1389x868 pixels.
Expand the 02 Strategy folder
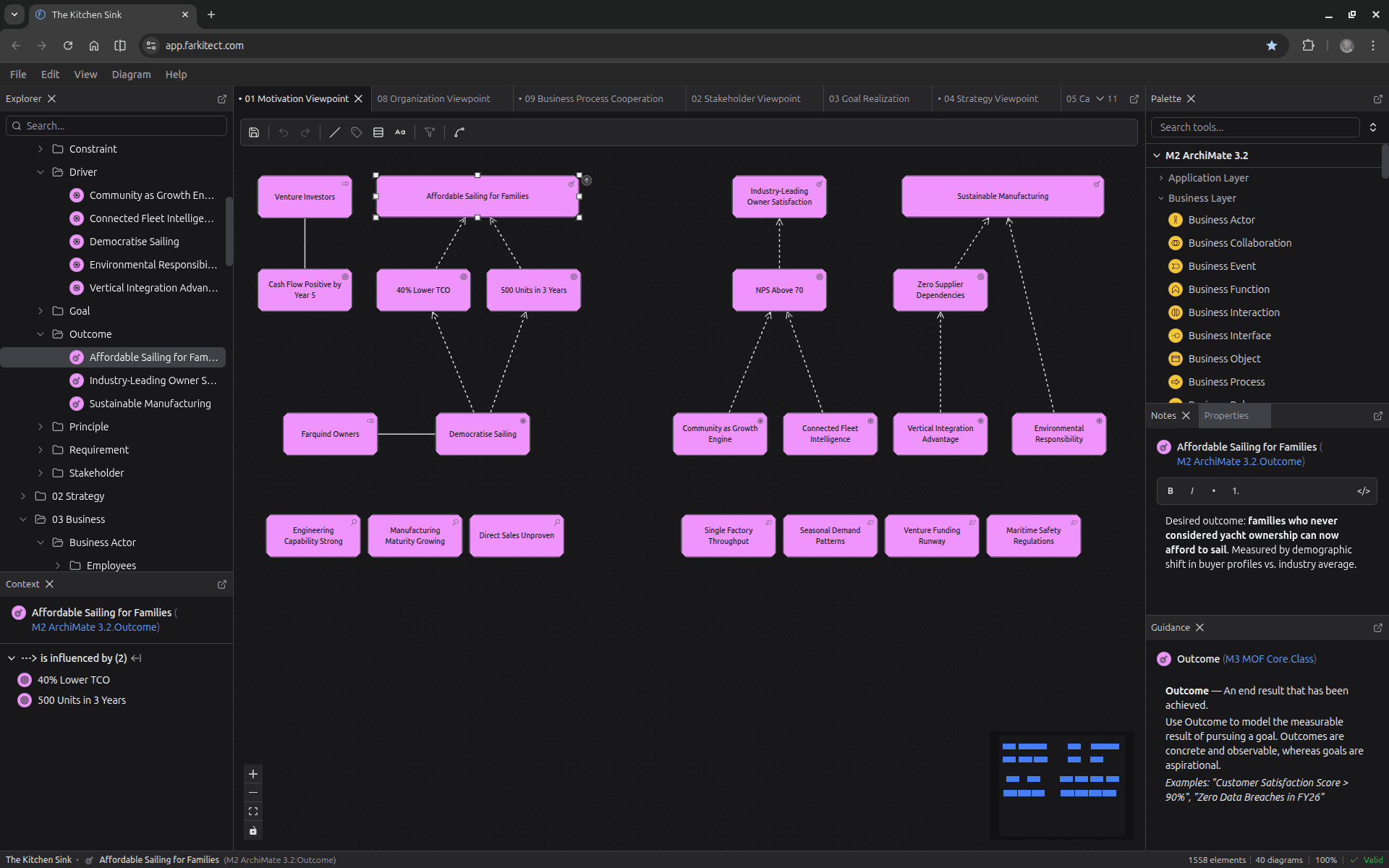[23, 496]
